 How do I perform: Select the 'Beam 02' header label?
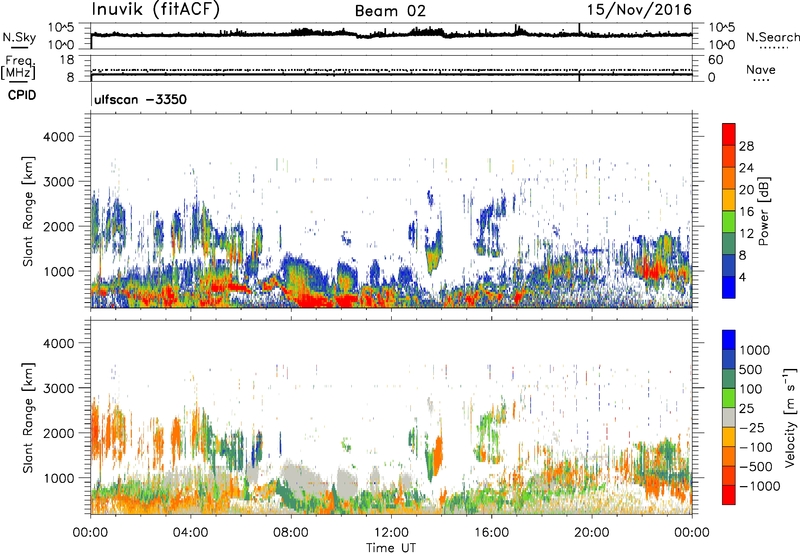coord(390,11)
